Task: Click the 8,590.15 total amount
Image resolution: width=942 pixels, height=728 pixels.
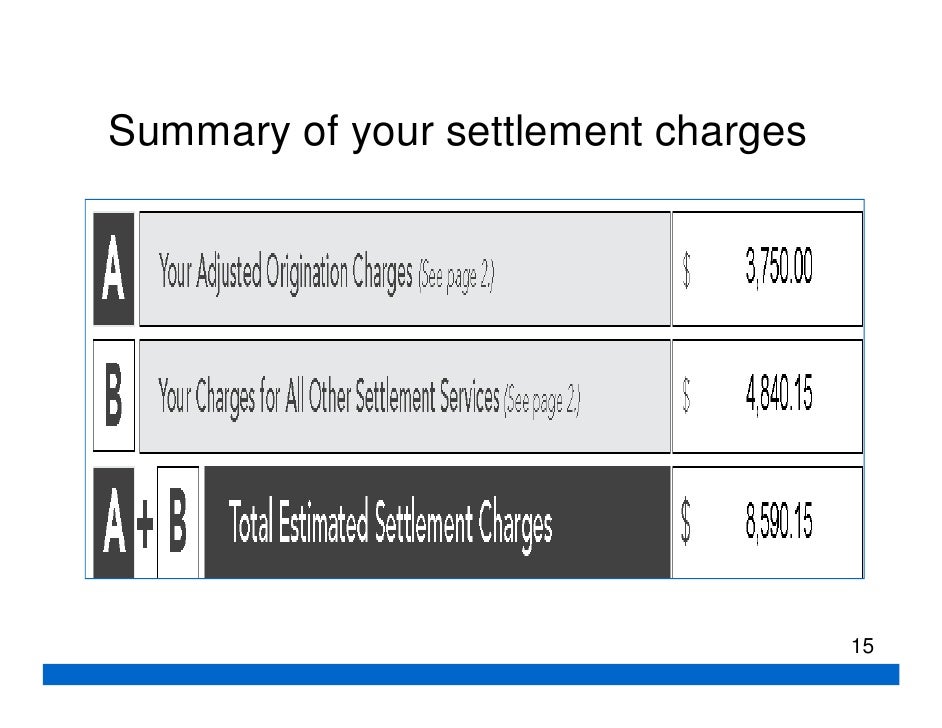Action: click(779, 521)
